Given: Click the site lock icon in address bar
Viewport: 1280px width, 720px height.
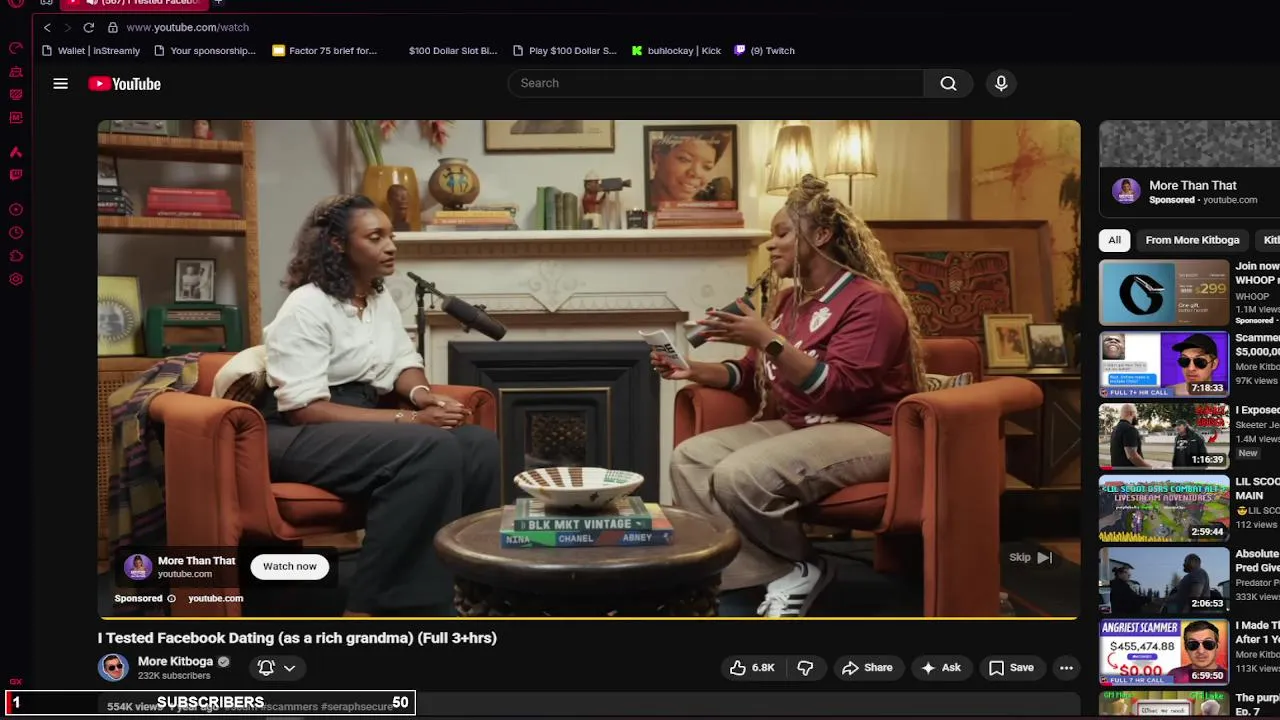Looking at the screenshot, I should [x=112, y=27].
